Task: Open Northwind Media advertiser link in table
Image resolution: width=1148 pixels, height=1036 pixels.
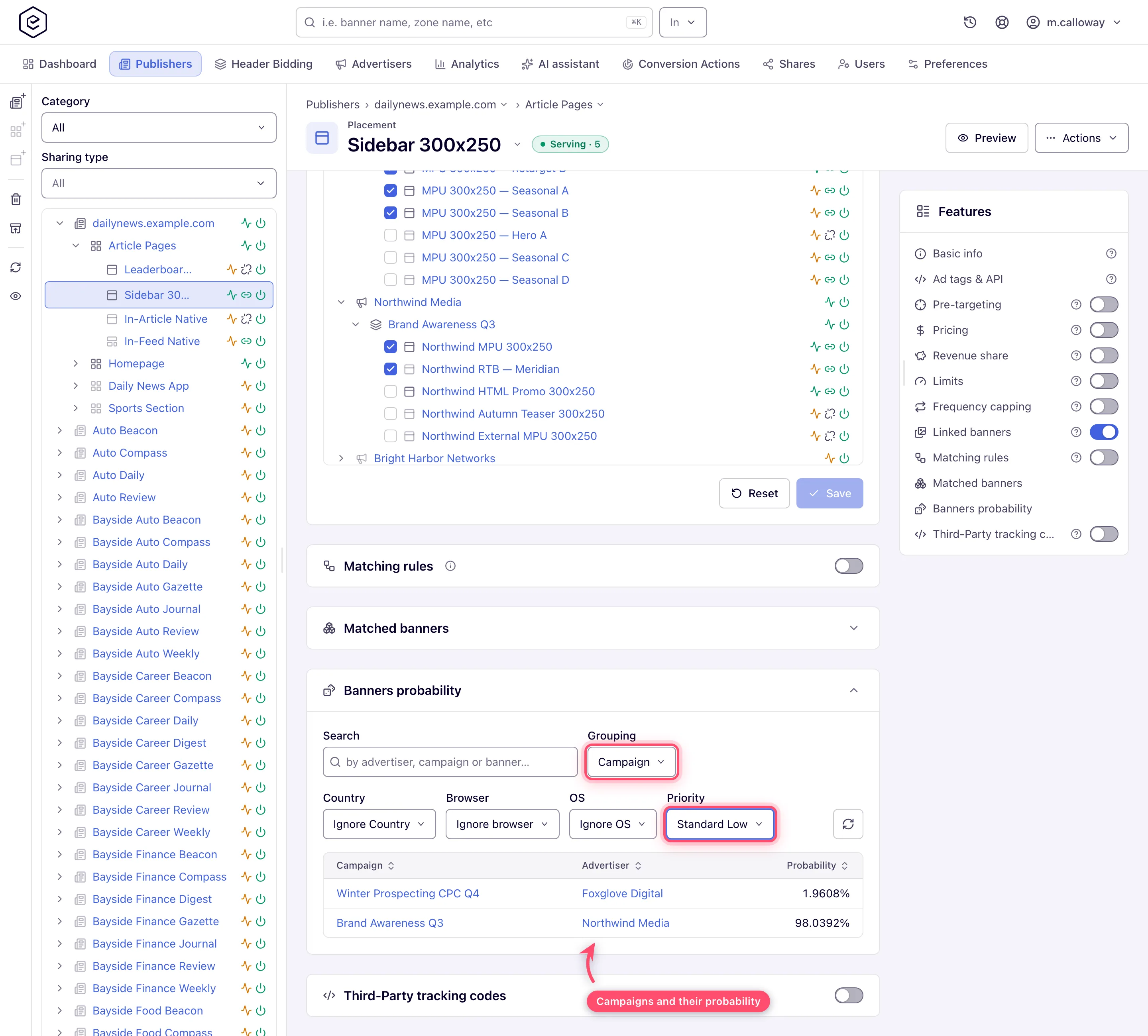Action: [x=625, y=923]
